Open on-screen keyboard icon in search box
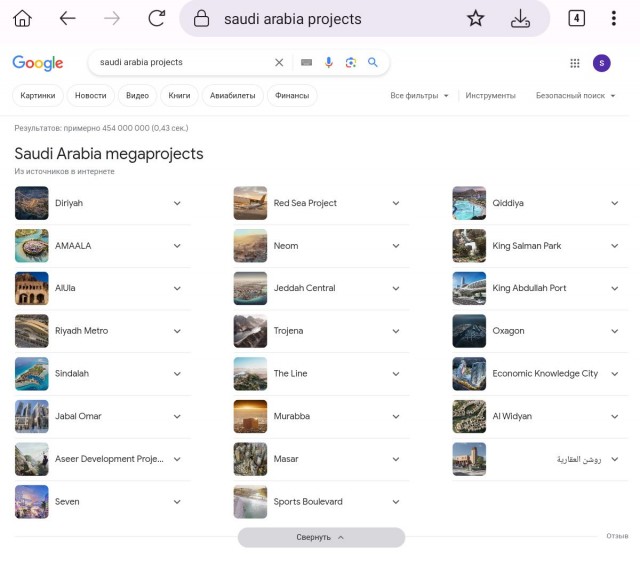Viewport: 640px width, 565px height. coord(306,62)
